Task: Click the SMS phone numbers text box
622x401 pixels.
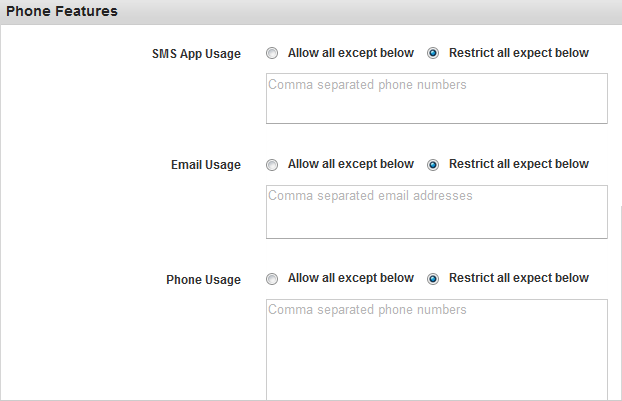Action: click(437, 98)
